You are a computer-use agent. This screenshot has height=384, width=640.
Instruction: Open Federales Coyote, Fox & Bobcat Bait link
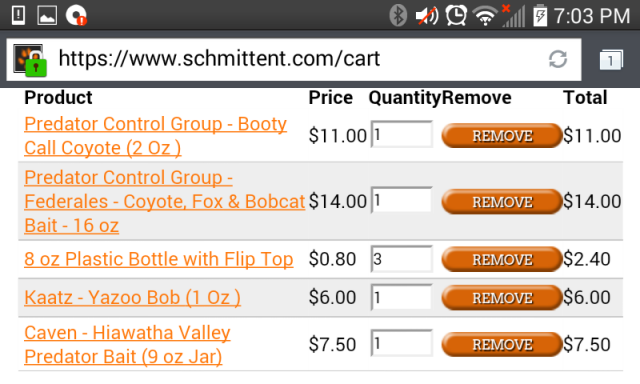164,201
